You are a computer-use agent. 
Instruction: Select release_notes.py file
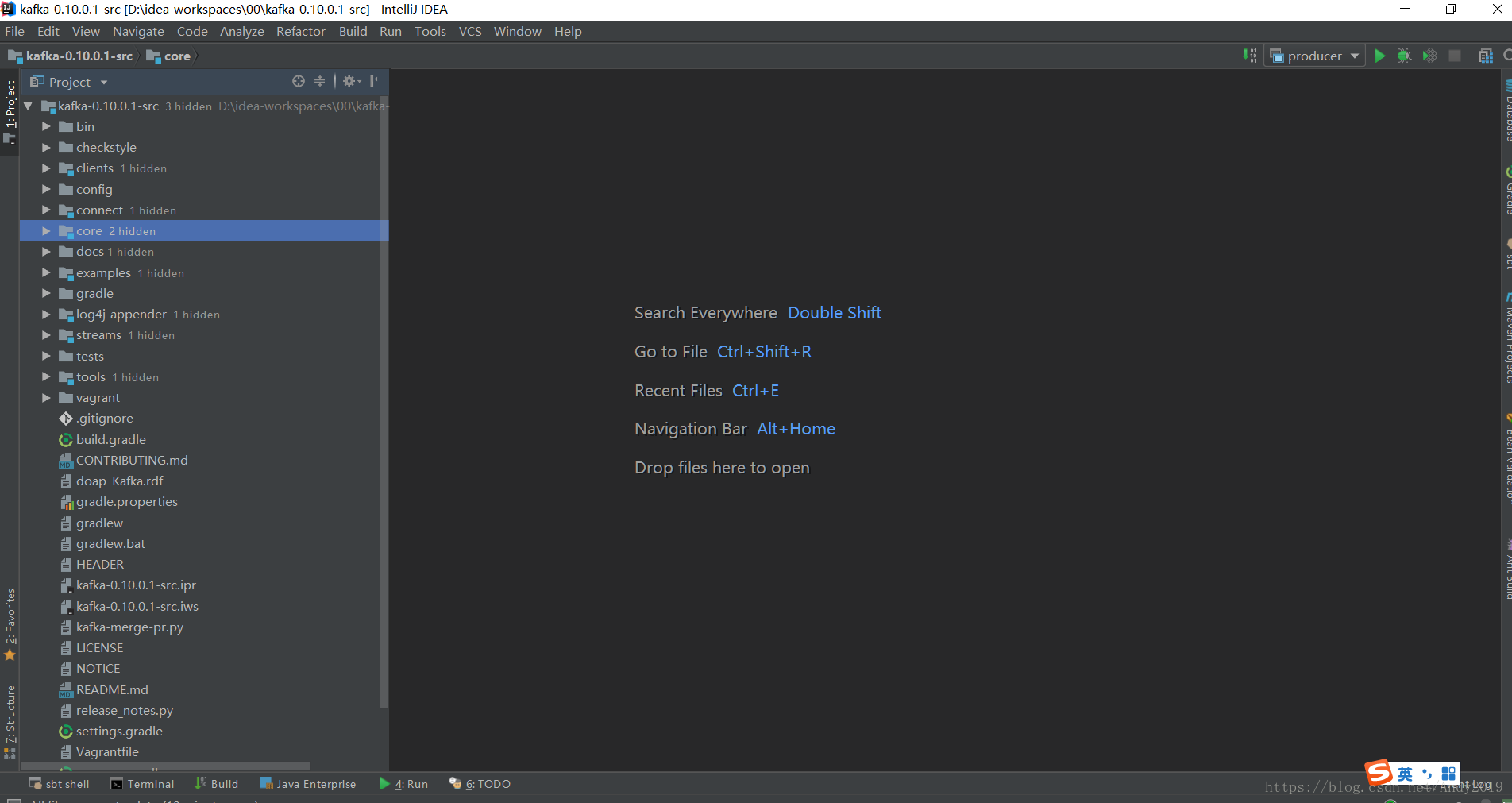[x=124, y=710]
